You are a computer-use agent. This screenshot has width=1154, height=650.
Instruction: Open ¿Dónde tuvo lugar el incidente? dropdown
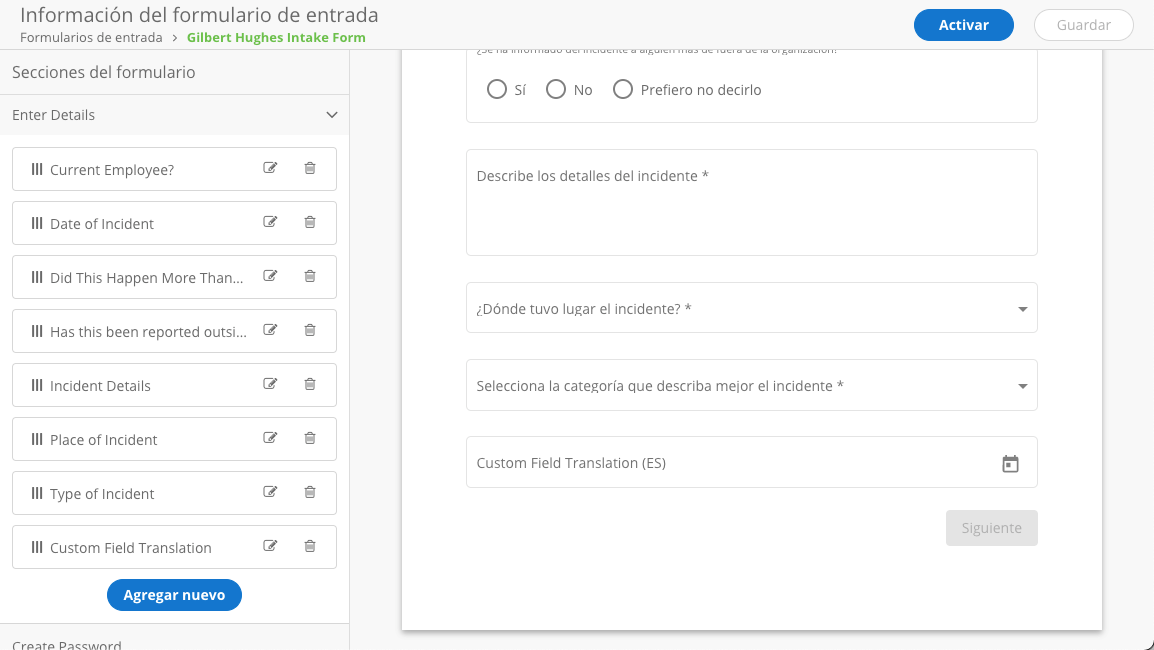point(751,308)
